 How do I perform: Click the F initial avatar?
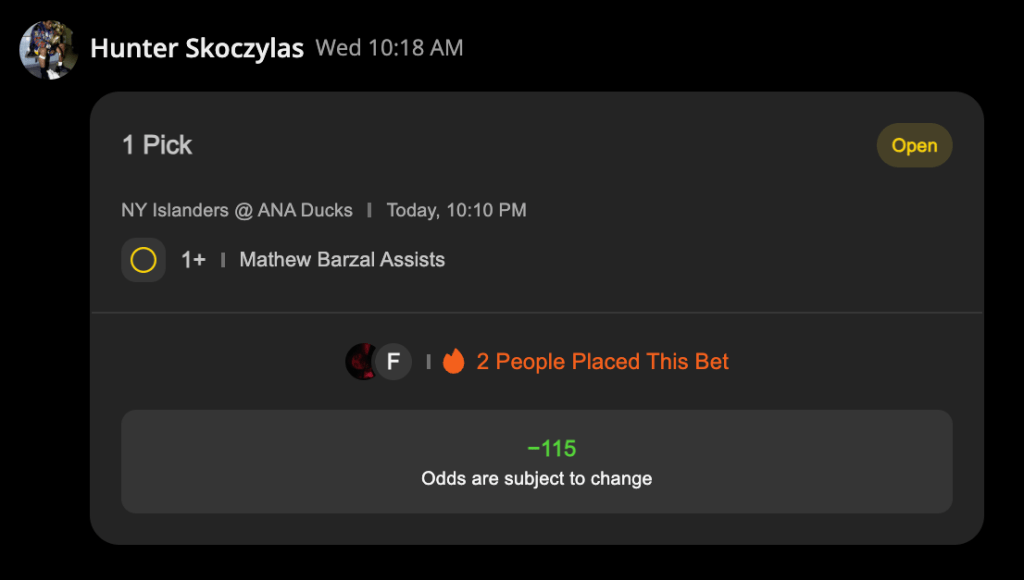tap(393, 361)
